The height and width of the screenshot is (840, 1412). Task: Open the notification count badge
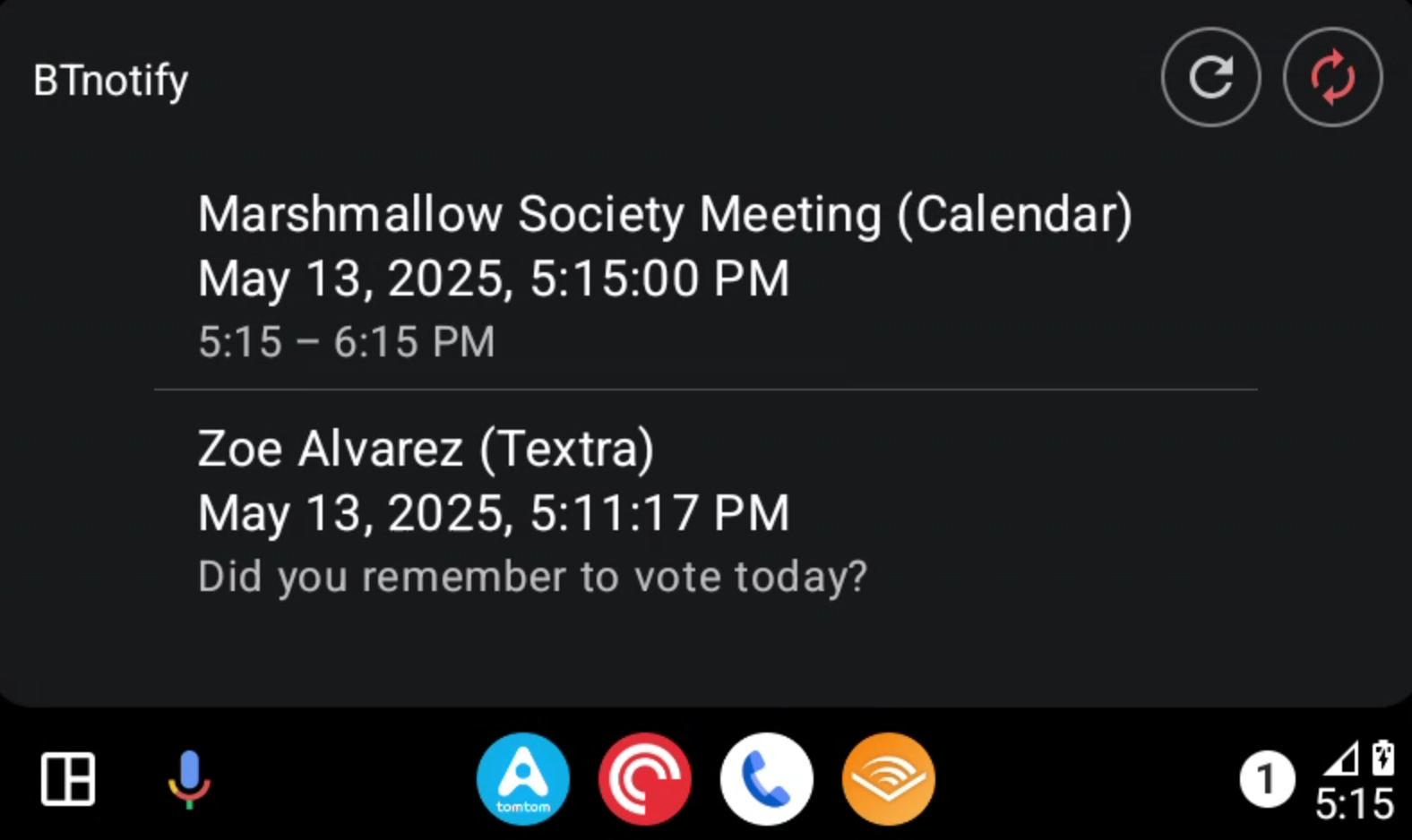pos(1266,779)
